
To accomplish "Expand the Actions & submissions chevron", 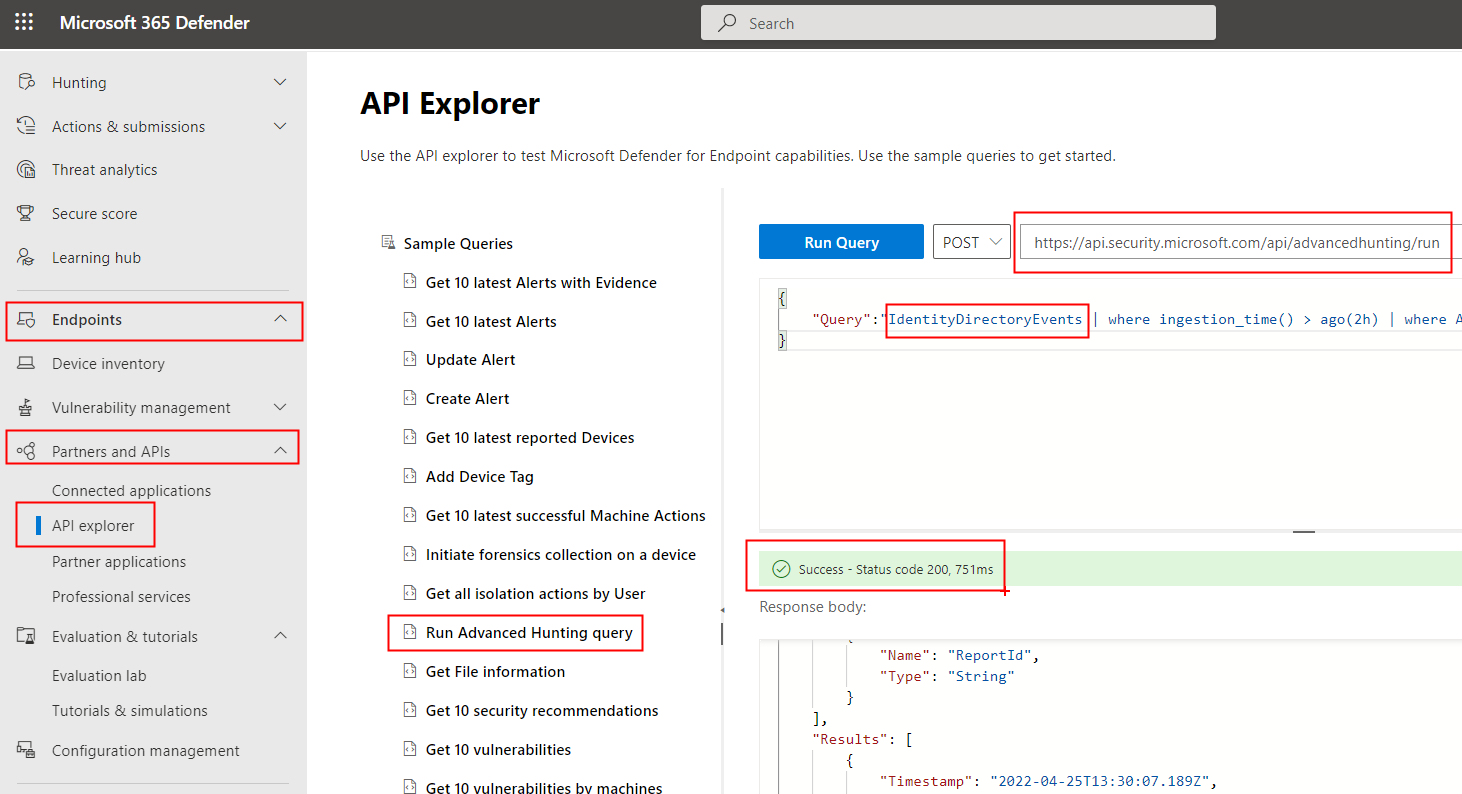I will coord(280,126).
